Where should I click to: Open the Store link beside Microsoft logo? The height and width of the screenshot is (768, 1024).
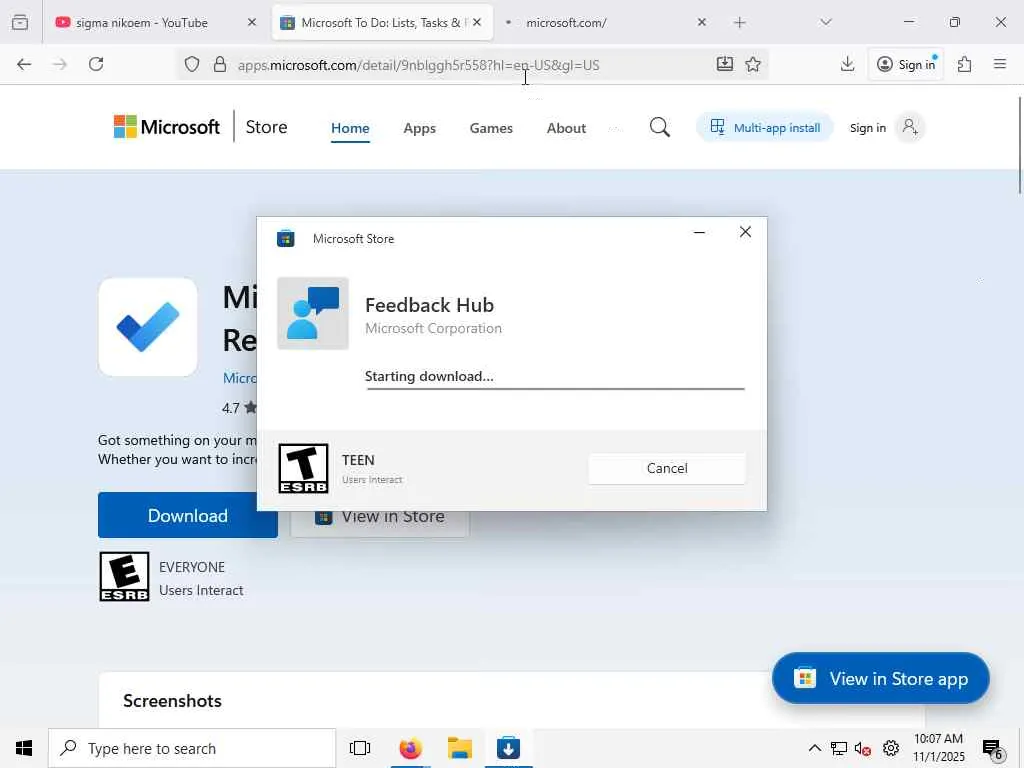tap(266, 127)
